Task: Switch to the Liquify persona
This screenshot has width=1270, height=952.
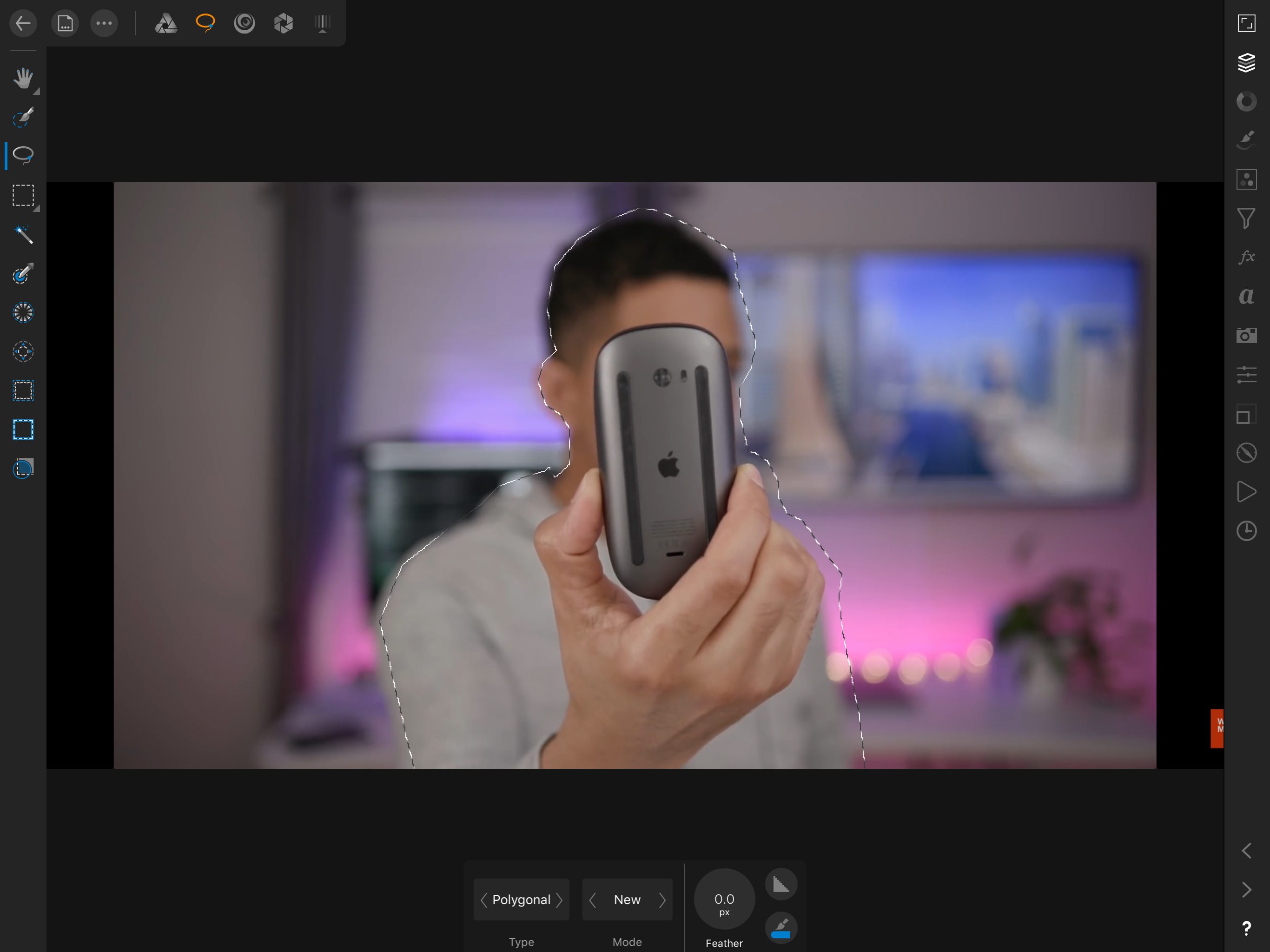Action: coord(245,24)
